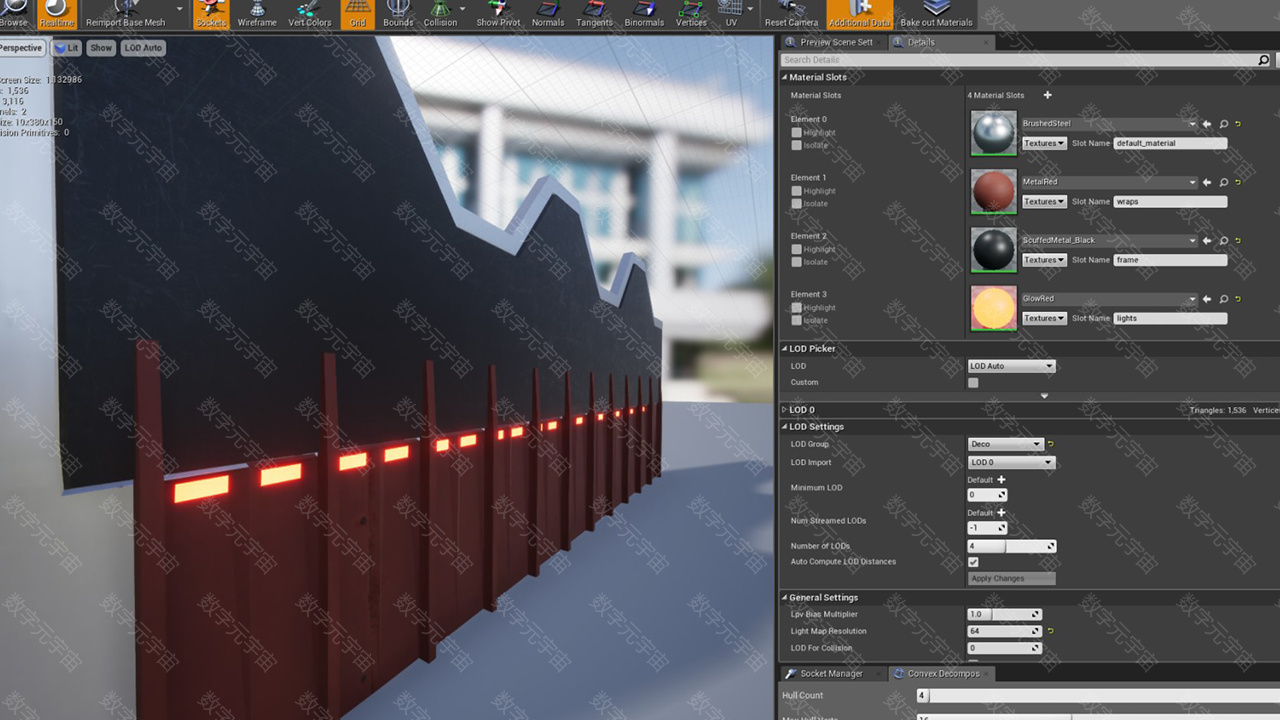Open the MetalRed material dropdown
The width and height of the screenshot is (1280, 720).
tap(1109, 182)
